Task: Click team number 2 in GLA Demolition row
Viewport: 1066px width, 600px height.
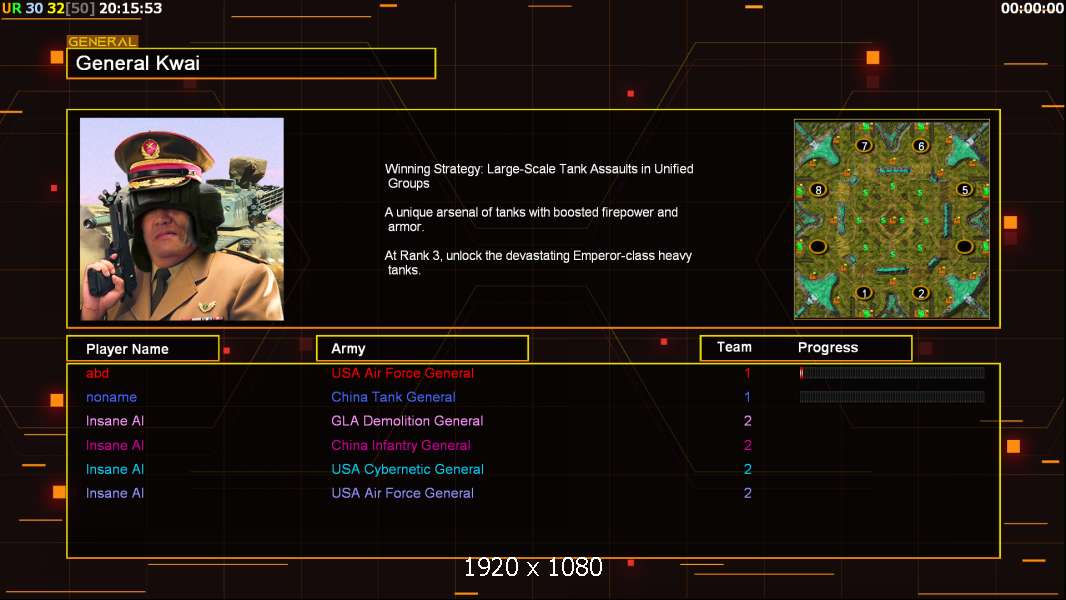Action: [747, 421]
